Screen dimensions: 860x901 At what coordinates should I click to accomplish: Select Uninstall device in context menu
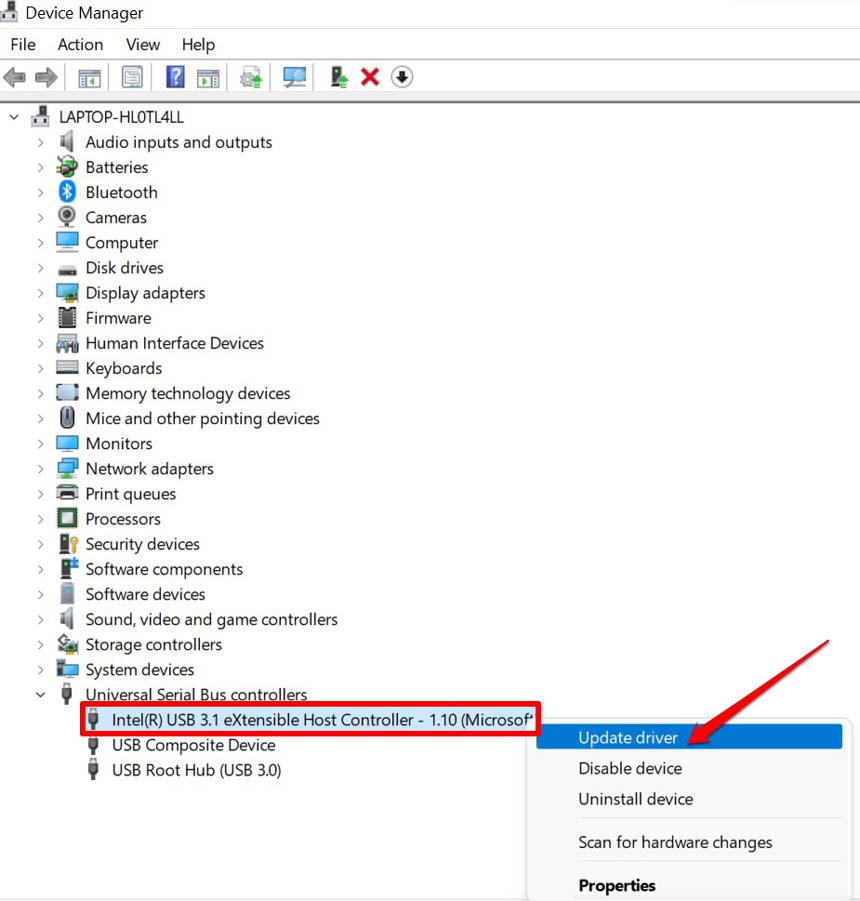pos(635,799)
